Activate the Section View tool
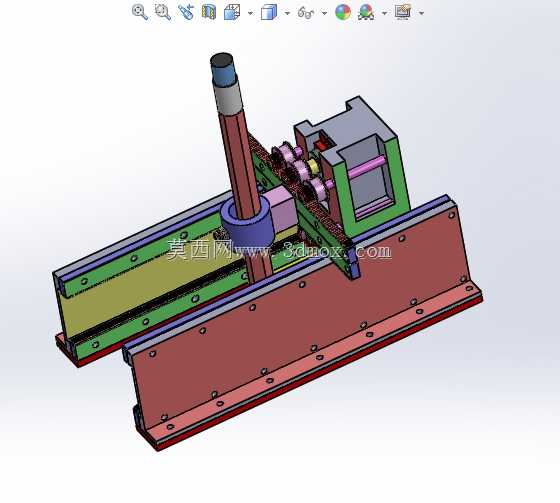Image resolution: width=560 pixels, height=503 pixels. click(209, 12)
